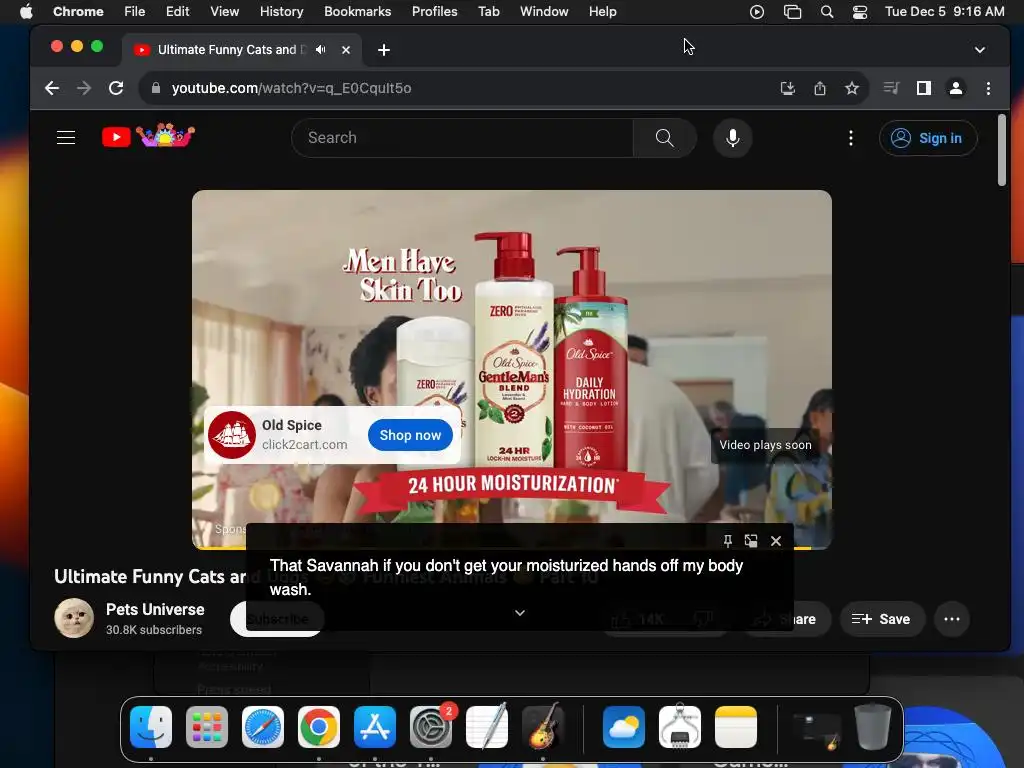Open media controls in Chrome toolbar
Viewport: 1024px width, 768px height.
(891, 88)
